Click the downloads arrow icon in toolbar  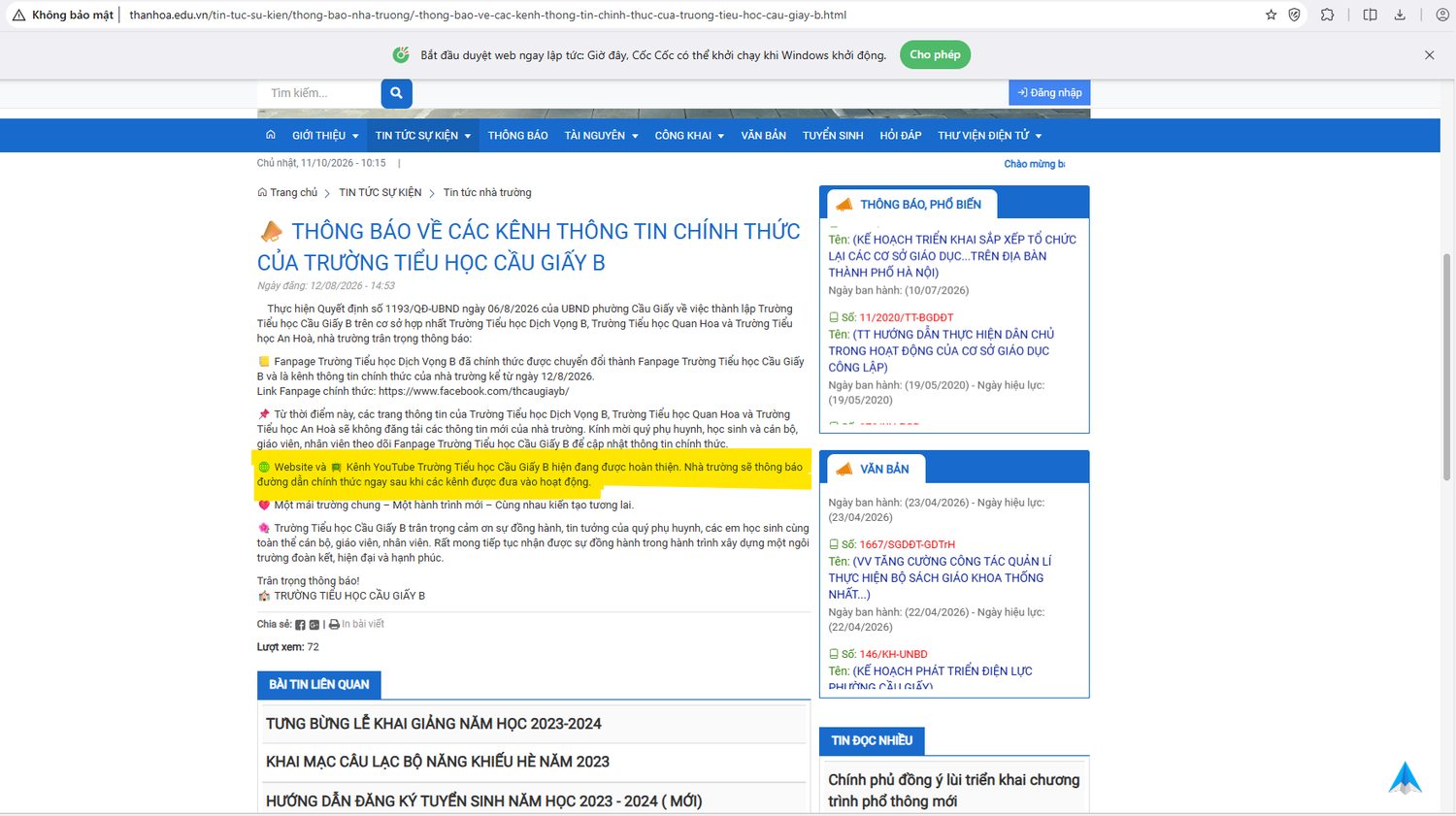[1400, 15]
